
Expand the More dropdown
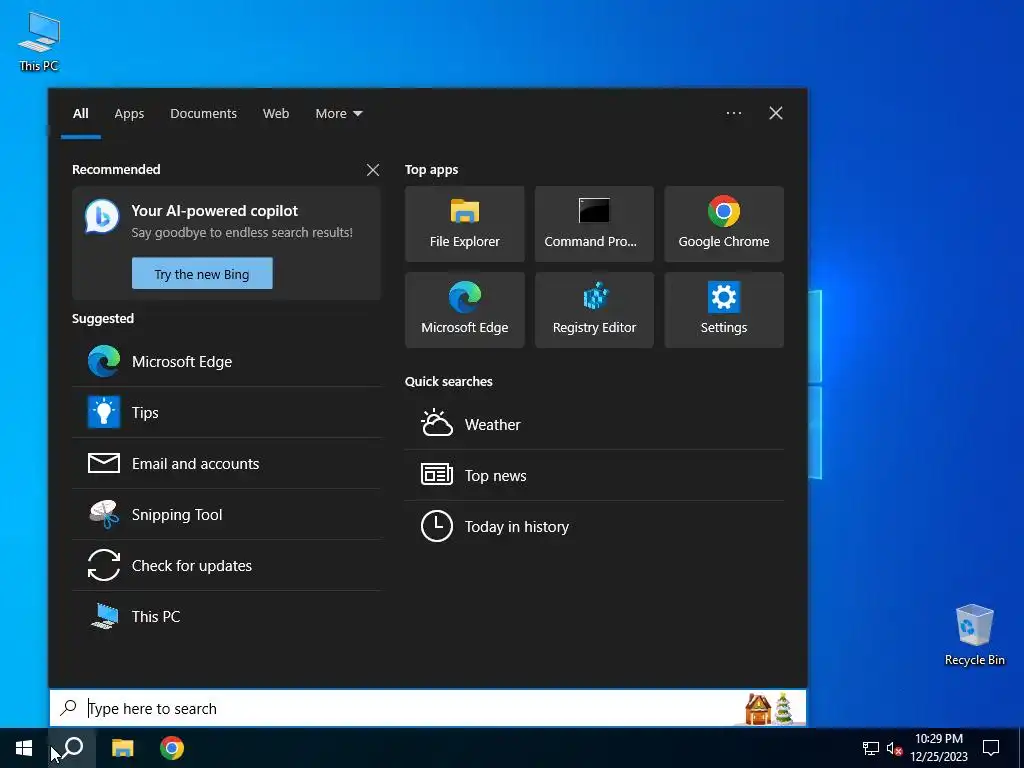point(338,114)
